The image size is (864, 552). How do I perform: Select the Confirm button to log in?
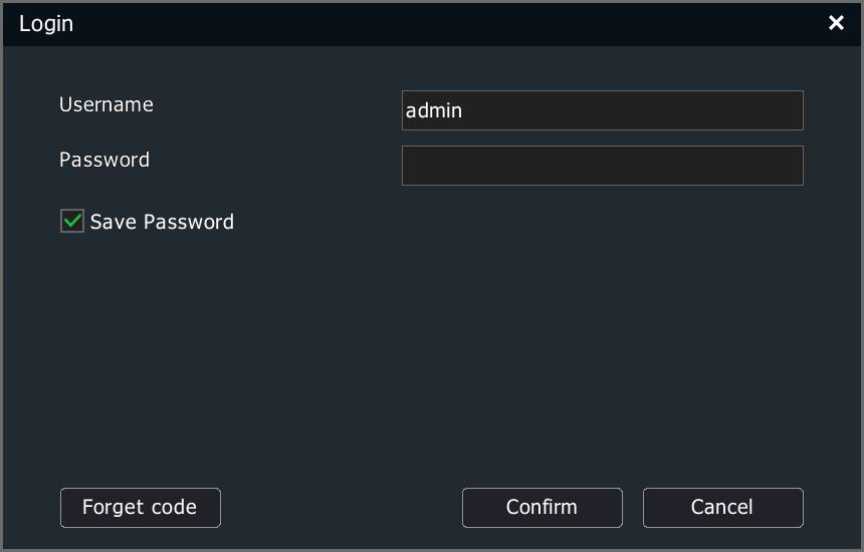pos(542,507)
